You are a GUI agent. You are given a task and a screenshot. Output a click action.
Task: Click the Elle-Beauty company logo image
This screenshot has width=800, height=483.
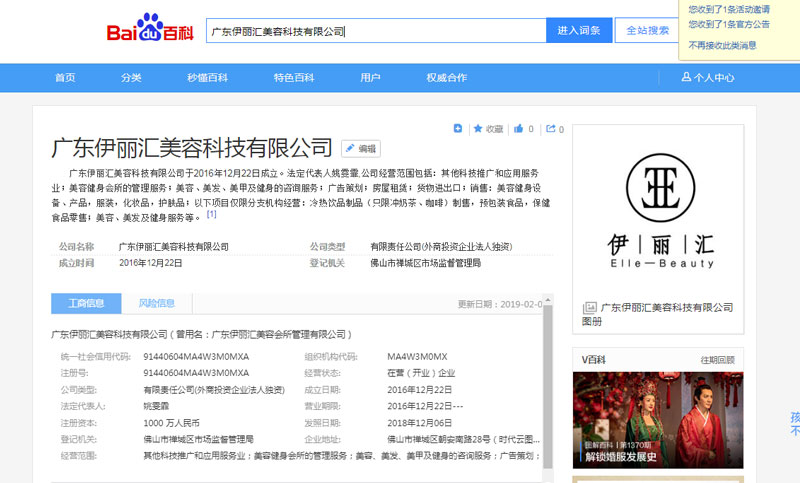pos(660,211)
